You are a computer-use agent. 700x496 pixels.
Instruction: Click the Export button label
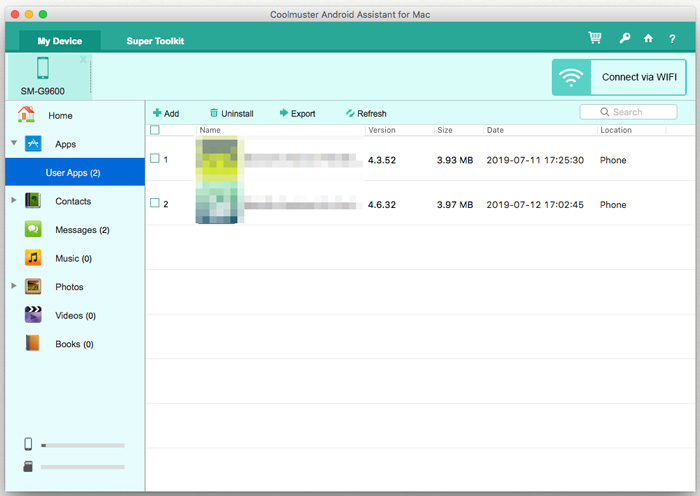[x=303, y=114]
